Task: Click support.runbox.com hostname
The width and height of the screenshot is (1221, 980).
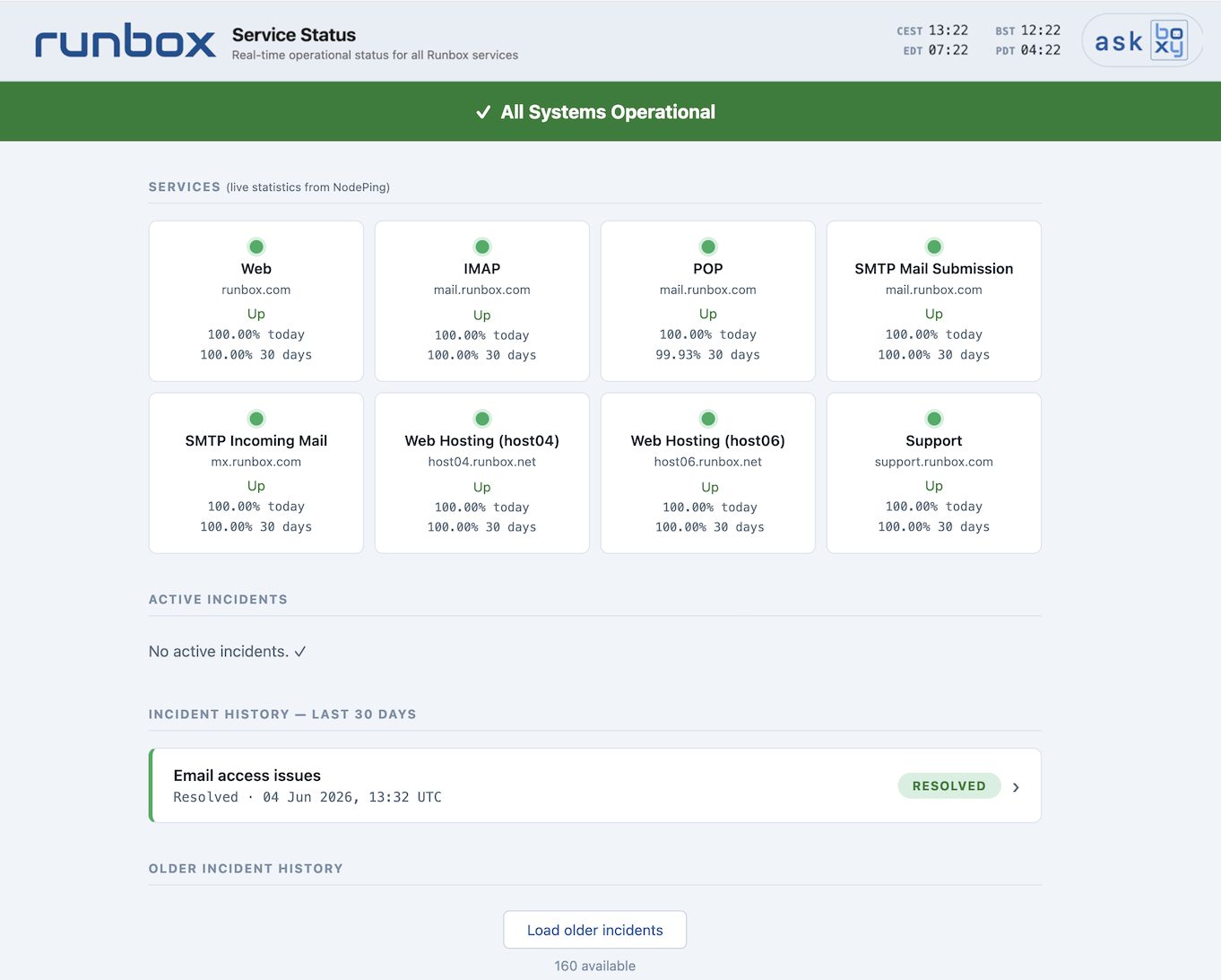Action: pos(934,462)
